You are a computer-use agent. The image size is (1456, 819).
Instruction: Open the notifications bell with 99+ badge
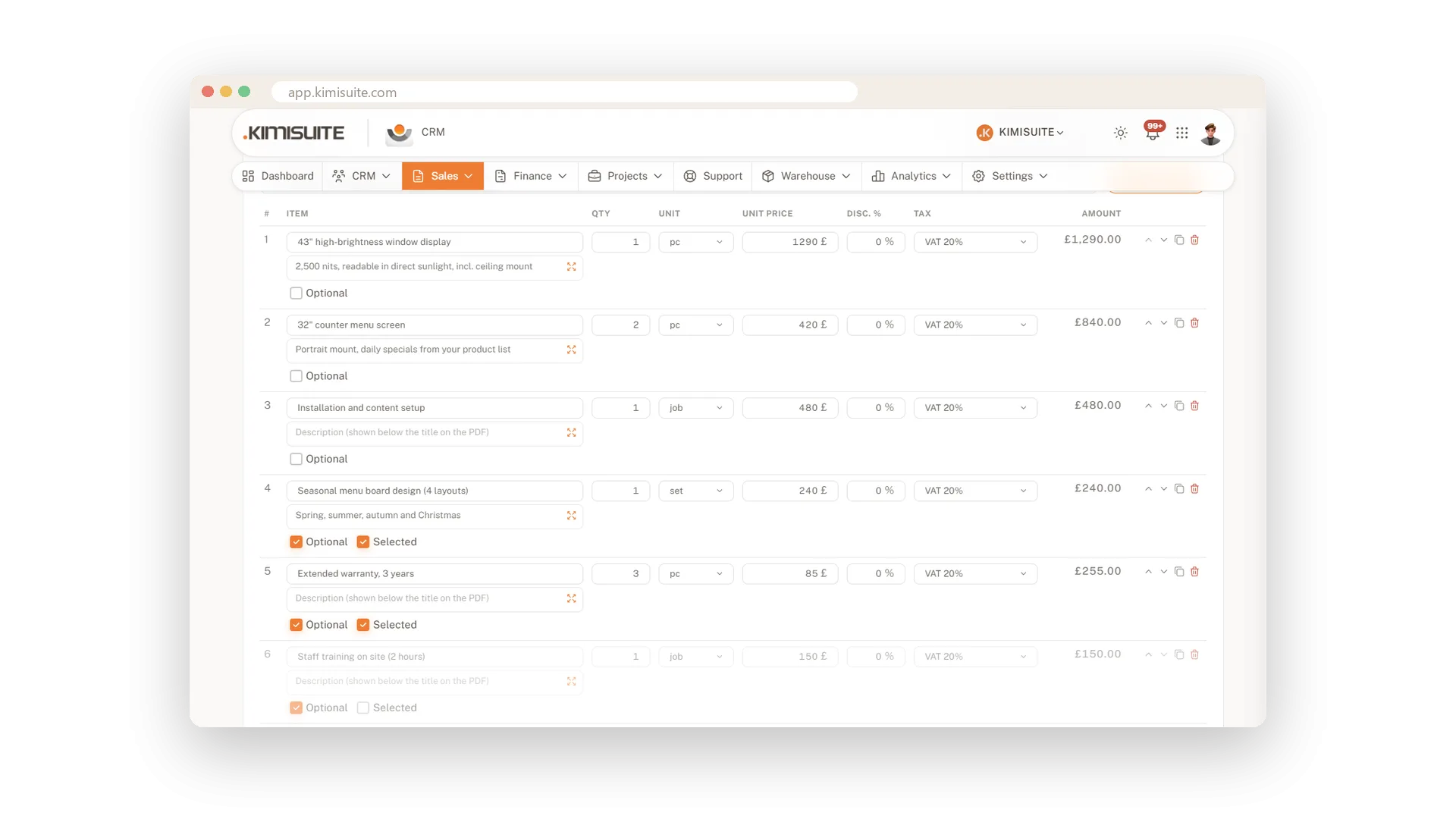1153,132
